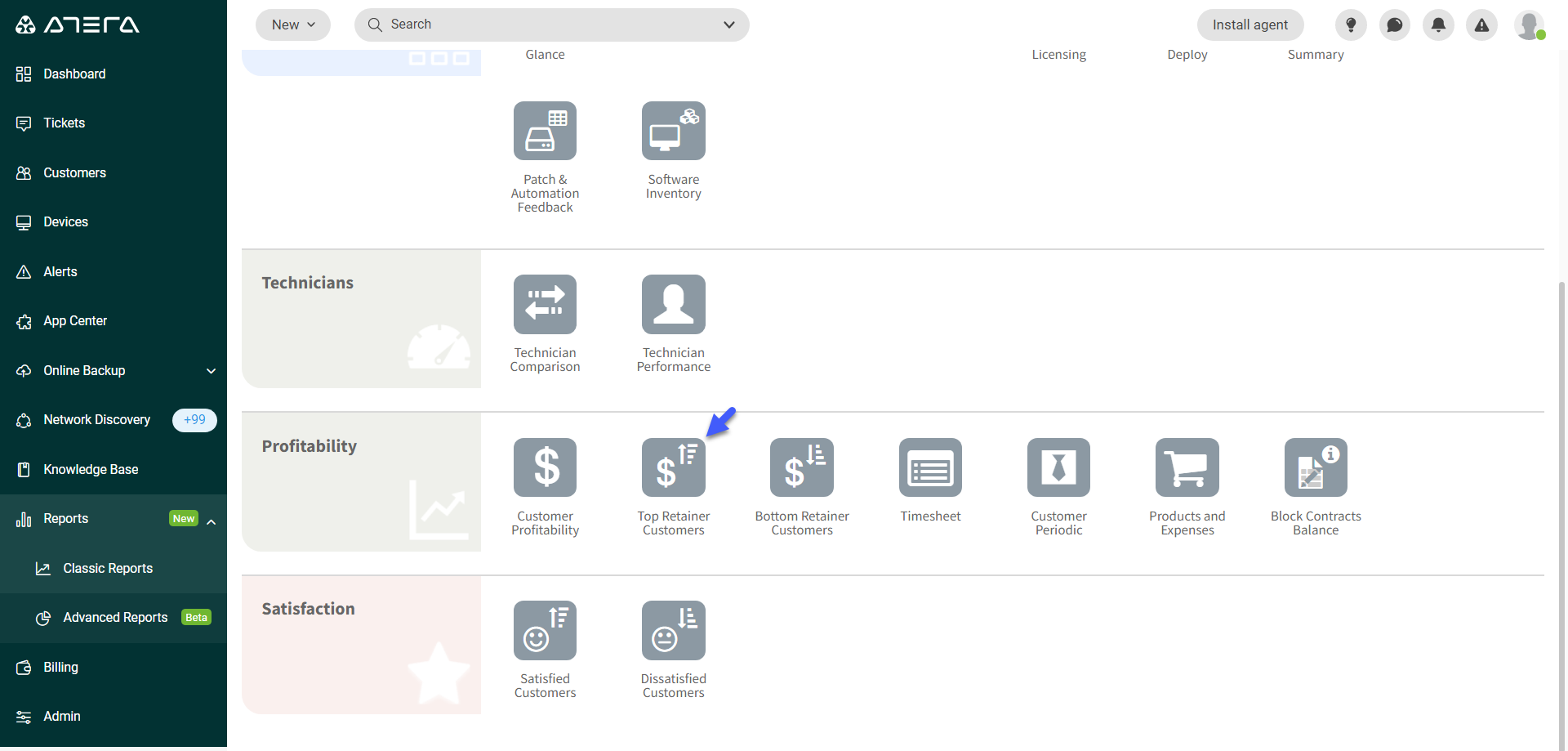The width and height of the screenshot is (1568, 751).
Task: Open Devices in sidebar
Action: [x=114, y=221]
